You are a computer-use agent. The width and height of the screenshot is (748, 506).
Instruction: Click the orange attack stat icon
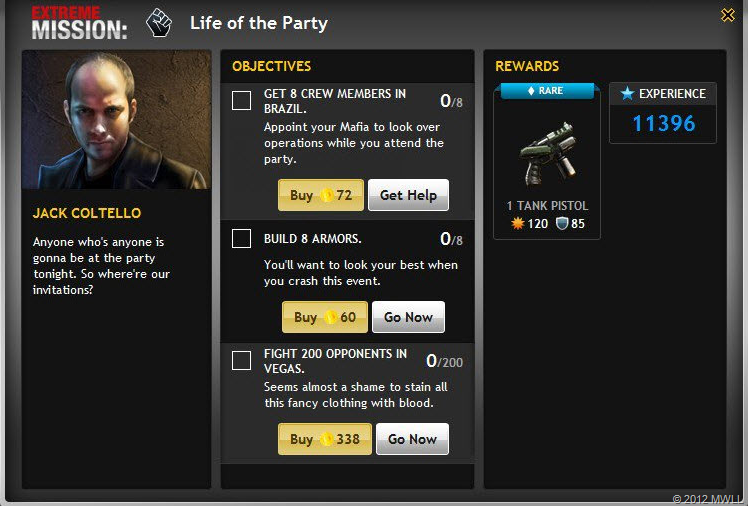518,223
